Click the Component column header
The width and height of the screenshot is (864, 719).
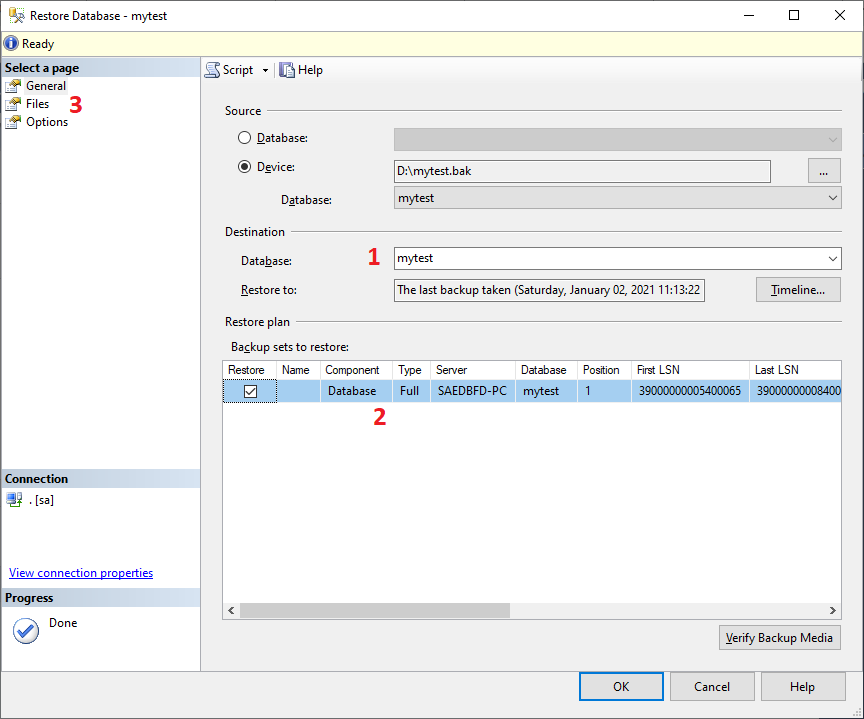(356, 370)
